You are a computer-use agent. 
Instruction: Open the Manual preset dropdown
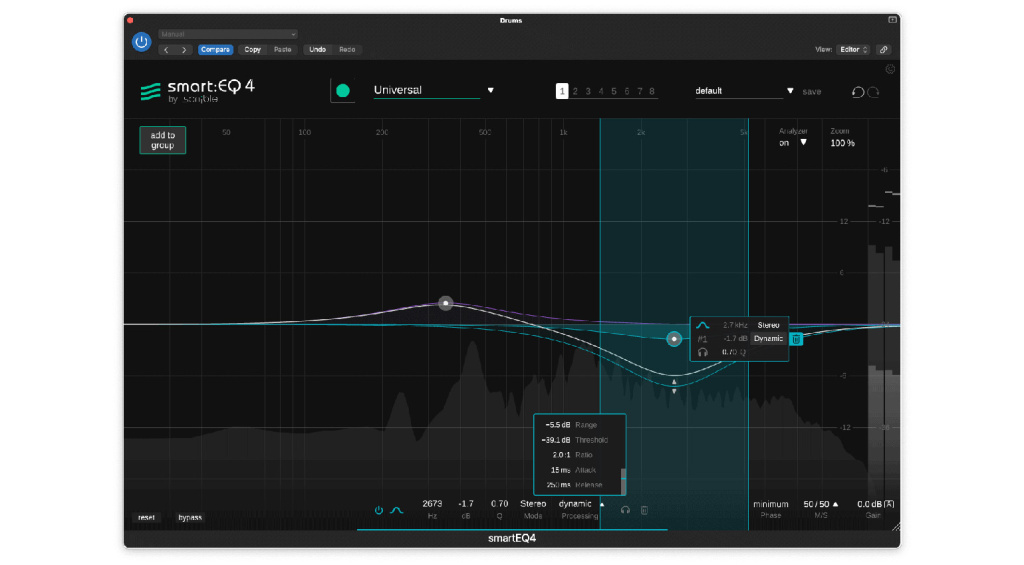227,34
